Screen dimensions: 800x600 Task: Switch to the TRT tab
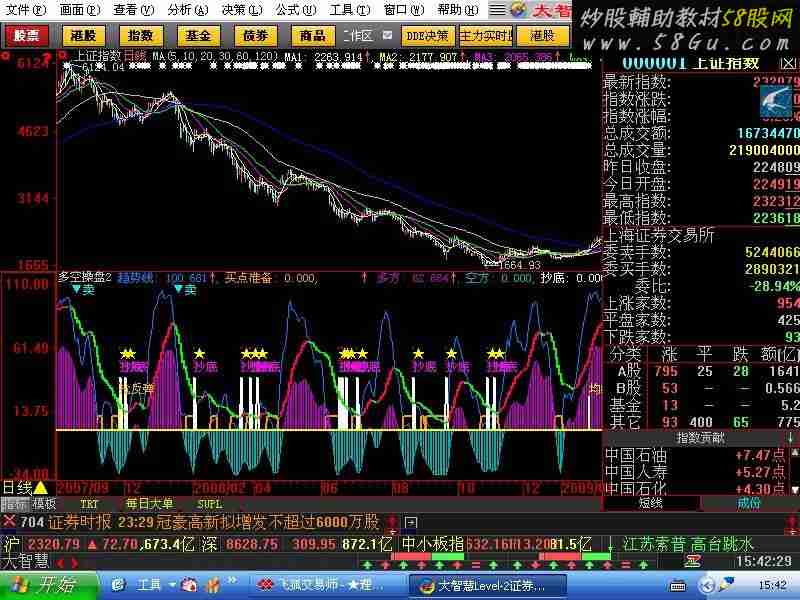(x=89, y=504)
